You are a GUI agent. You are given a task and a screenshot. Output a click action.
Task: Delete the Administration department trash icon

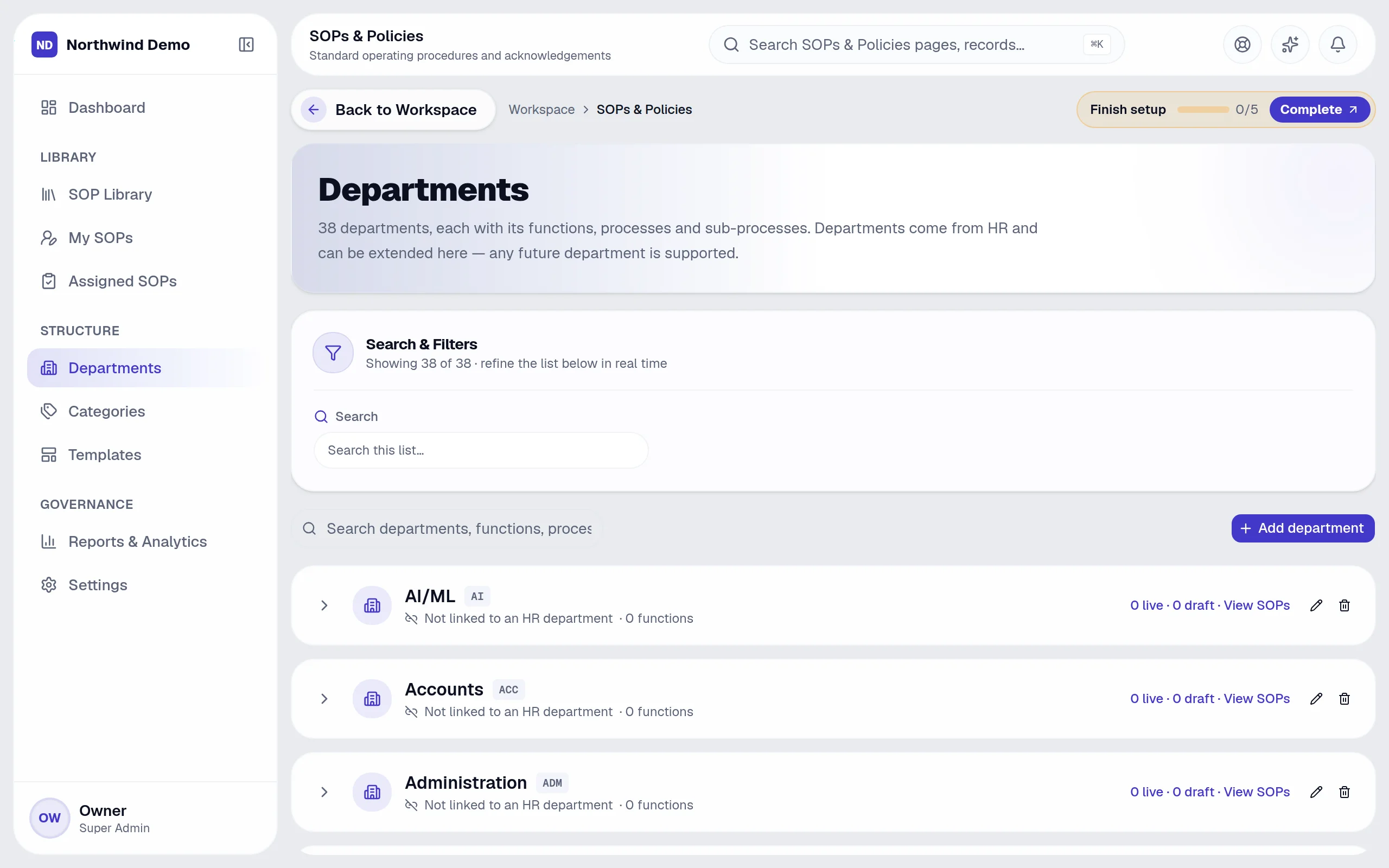(1344, 792)
